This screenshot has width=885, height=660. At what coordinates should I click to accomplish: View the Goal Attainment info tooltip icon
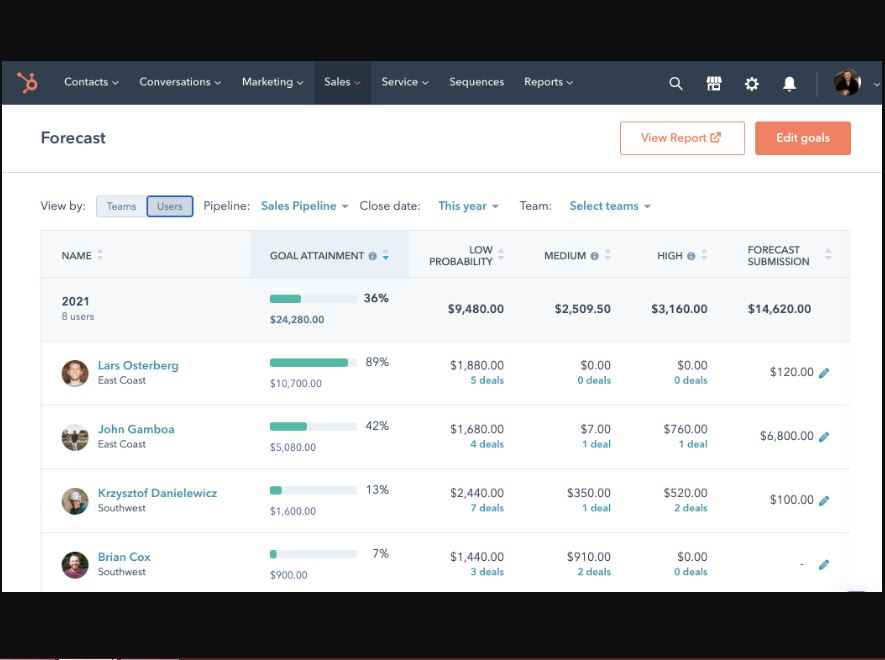click(x=372, y=255)
